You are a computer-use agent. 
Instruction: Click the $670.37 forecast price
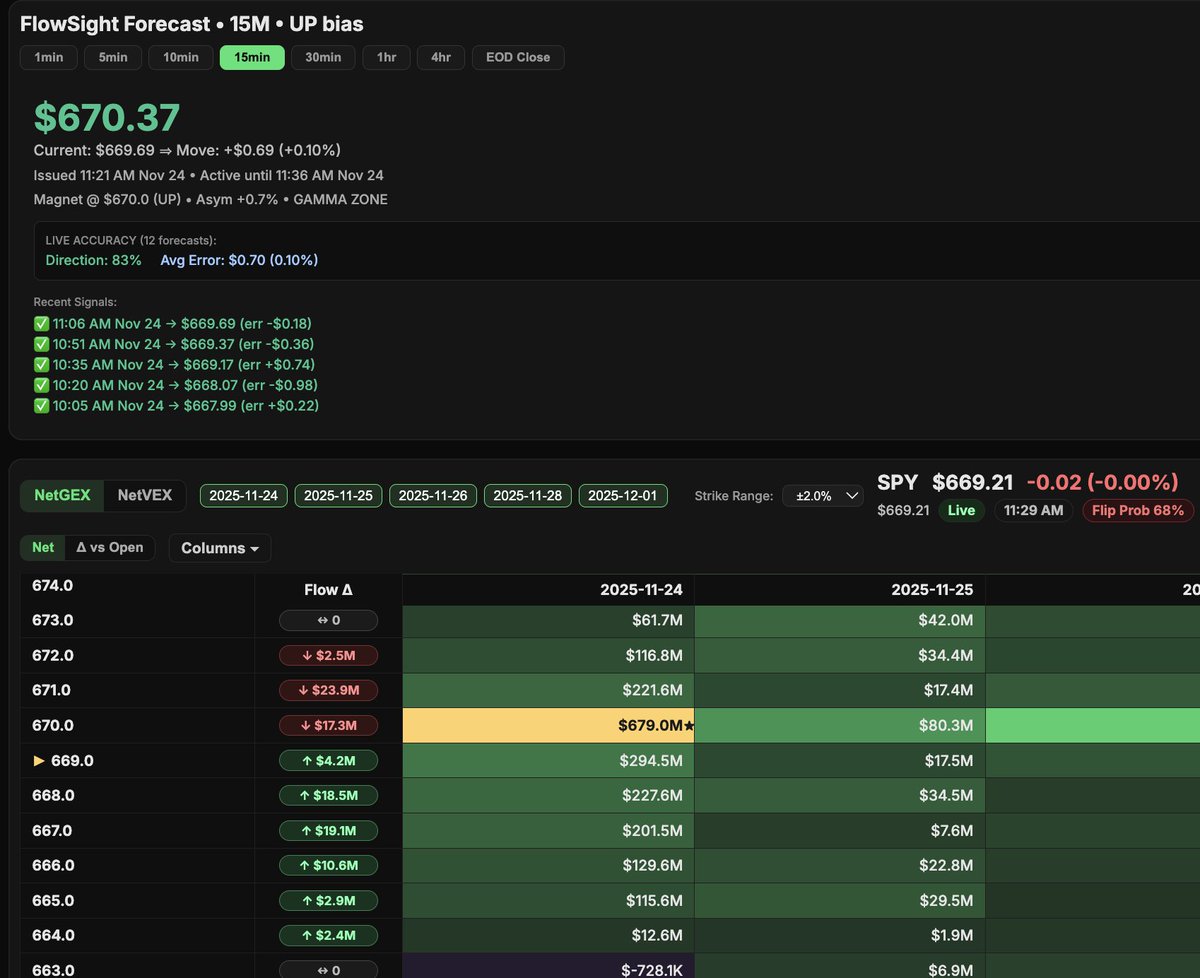107,117
